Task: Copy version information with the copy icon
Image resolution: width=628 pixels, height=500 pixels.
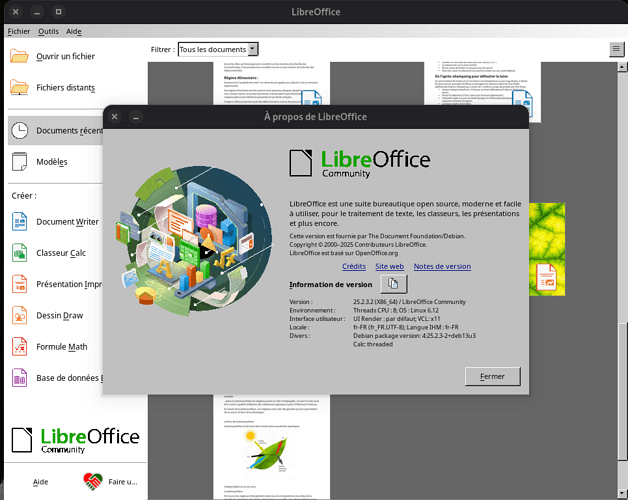Action: click(x=393, y=285)
